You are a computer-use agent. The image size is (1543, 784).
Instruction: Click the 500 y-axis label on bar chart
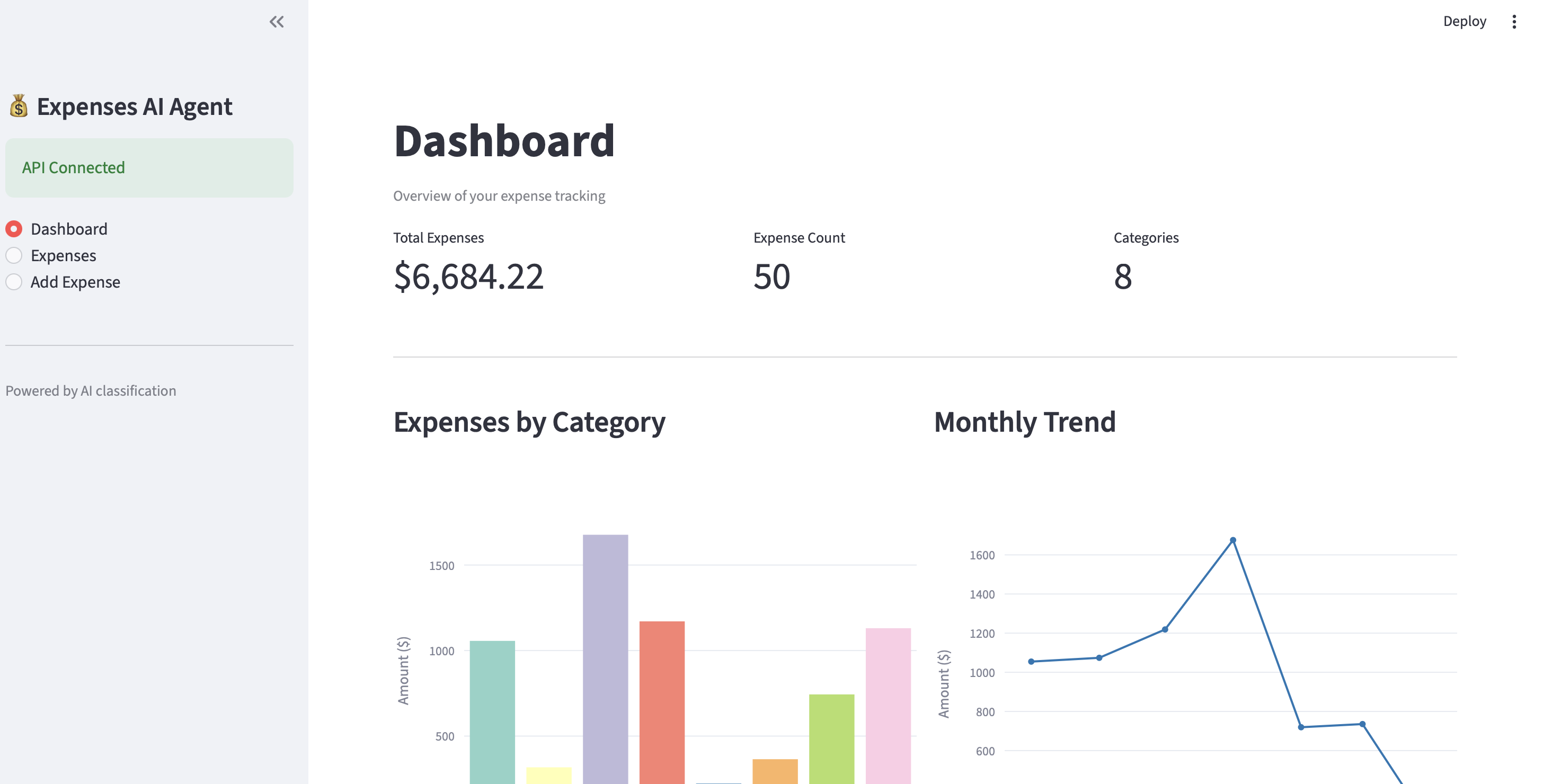click(x=445, y=737)
